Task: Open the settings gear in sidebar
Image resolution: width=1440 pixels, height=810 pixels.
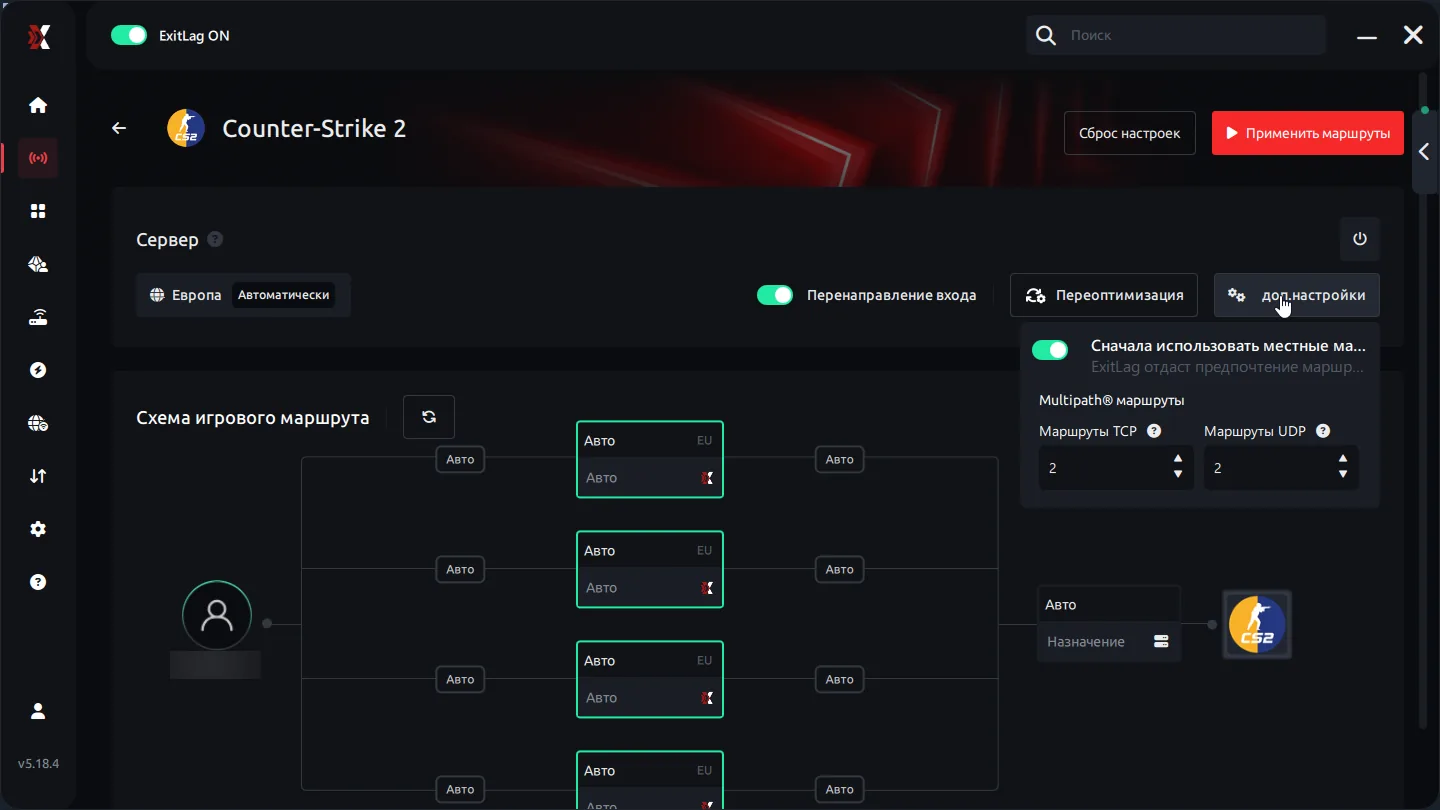Action: pyautogui.click(x=38, y=529)
